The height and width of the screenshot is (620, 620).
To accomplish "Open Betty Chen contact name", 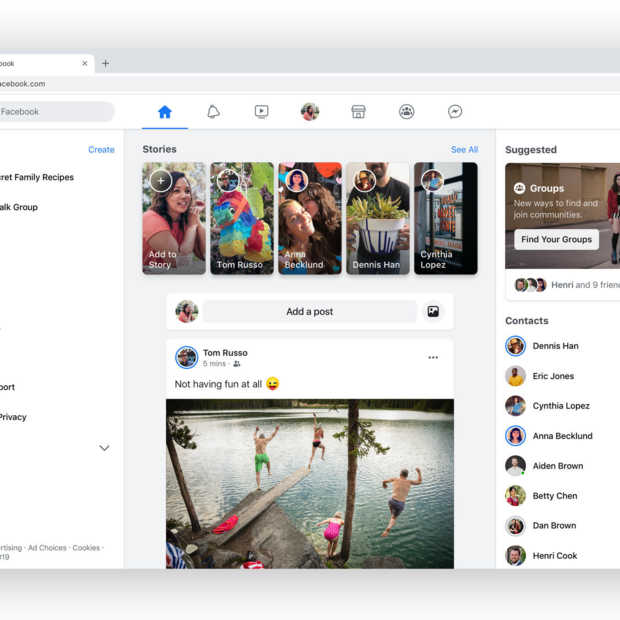I will click(x=555, y=496).
